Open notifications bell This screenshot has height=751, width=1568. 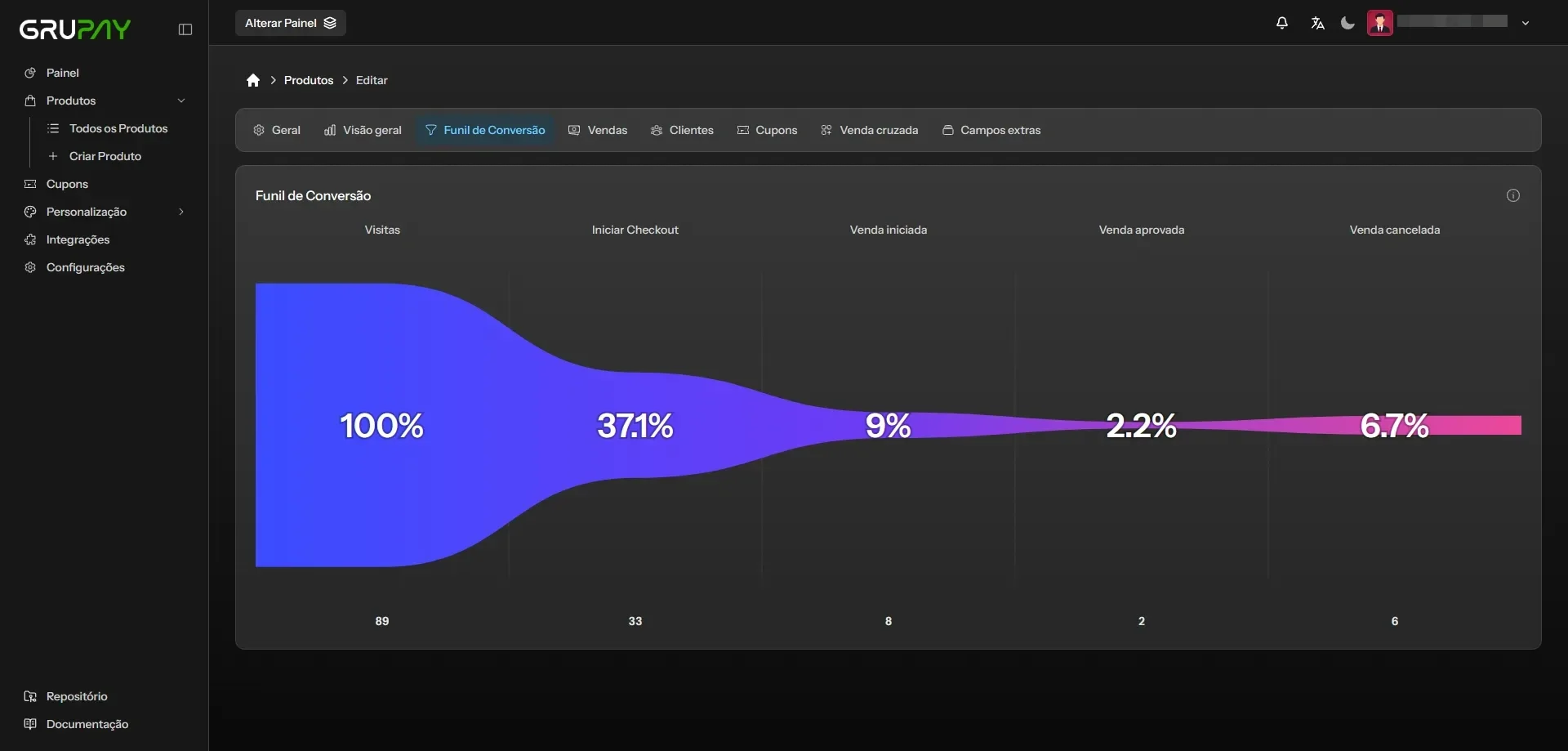(1282, 23)
